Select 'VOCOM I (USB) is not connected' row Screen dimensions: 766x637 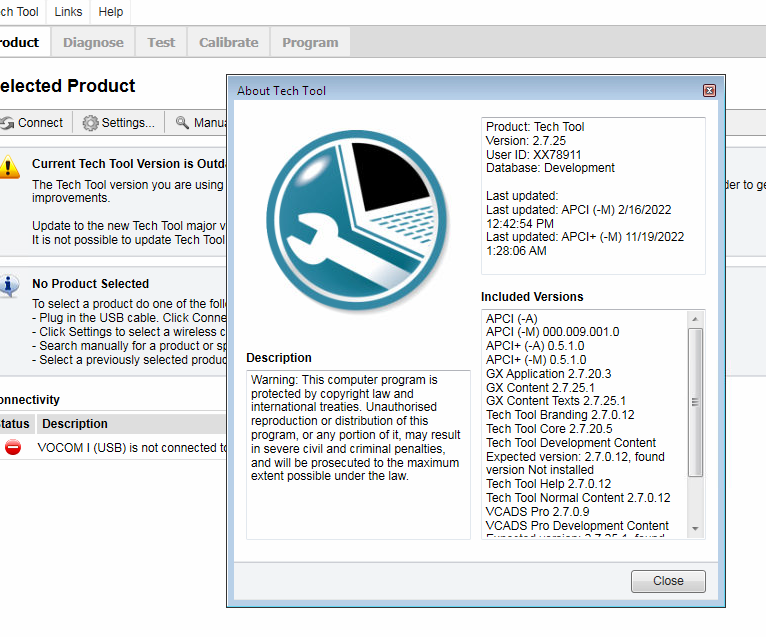(x=113, y=447)
